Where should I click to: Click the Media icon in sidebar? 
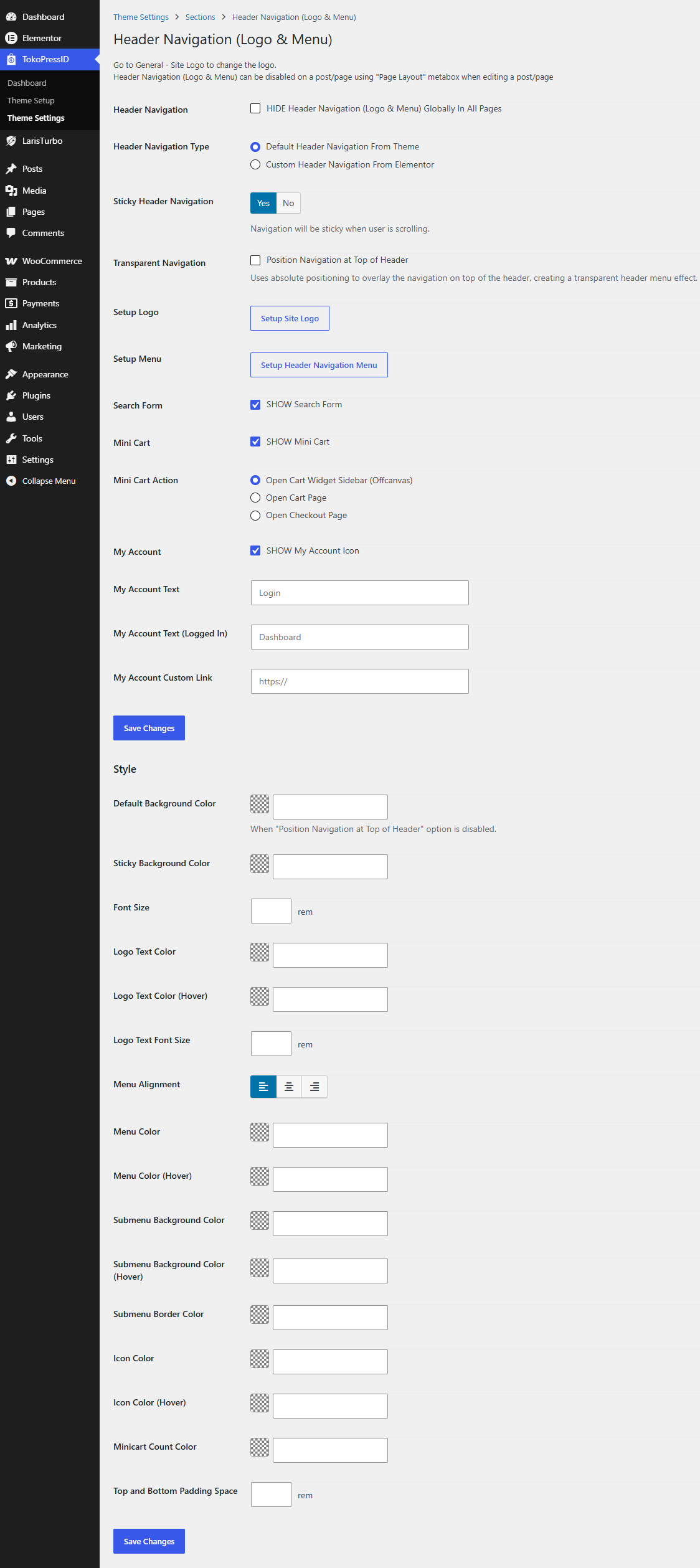[11, 191]
